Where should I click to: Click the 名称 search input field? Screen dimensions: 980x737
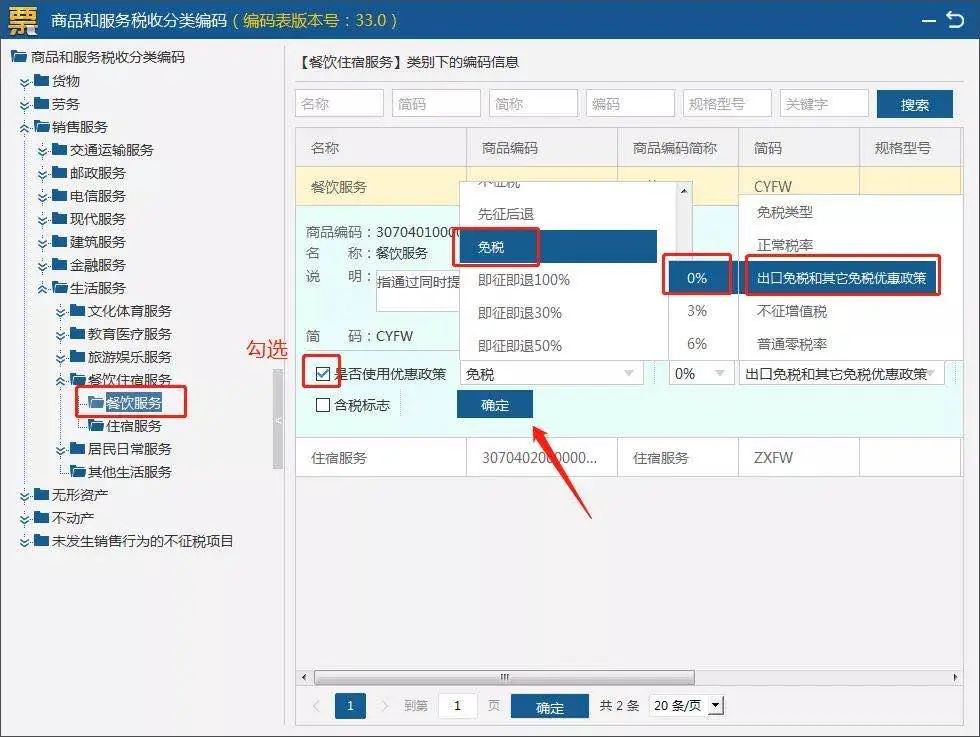coord(339,103)
